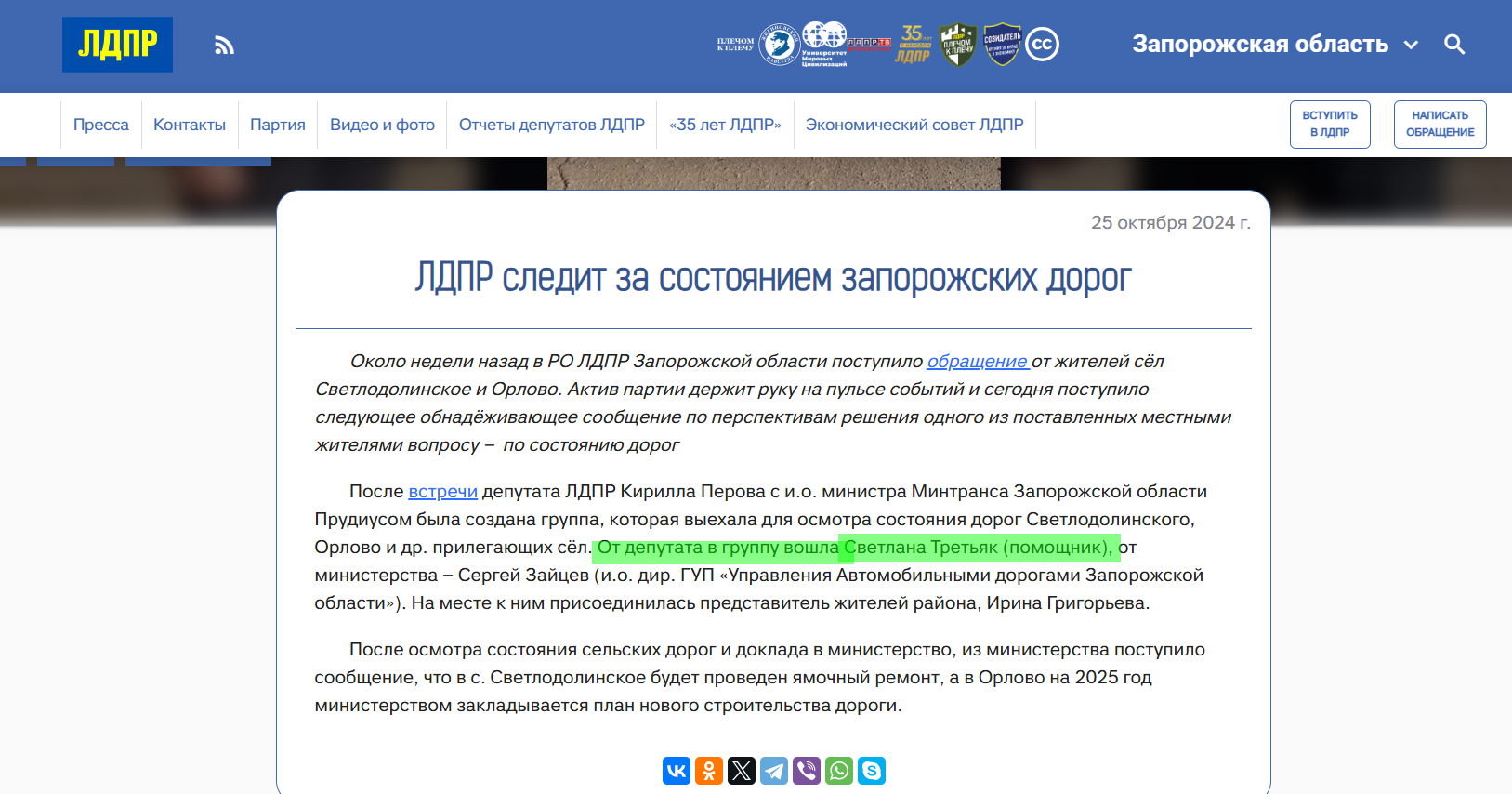The width and height of the screenshot is (1512, 794).
Task: Follow the 'обращение' hyperlink in the article
Action: pos(977,362)
